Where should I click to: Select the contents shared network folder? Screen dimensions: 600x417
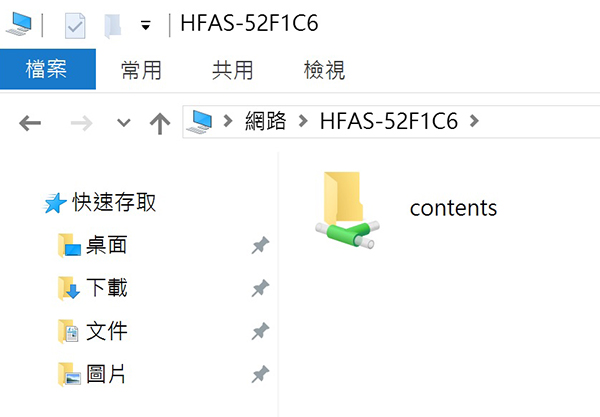(406, 210)
